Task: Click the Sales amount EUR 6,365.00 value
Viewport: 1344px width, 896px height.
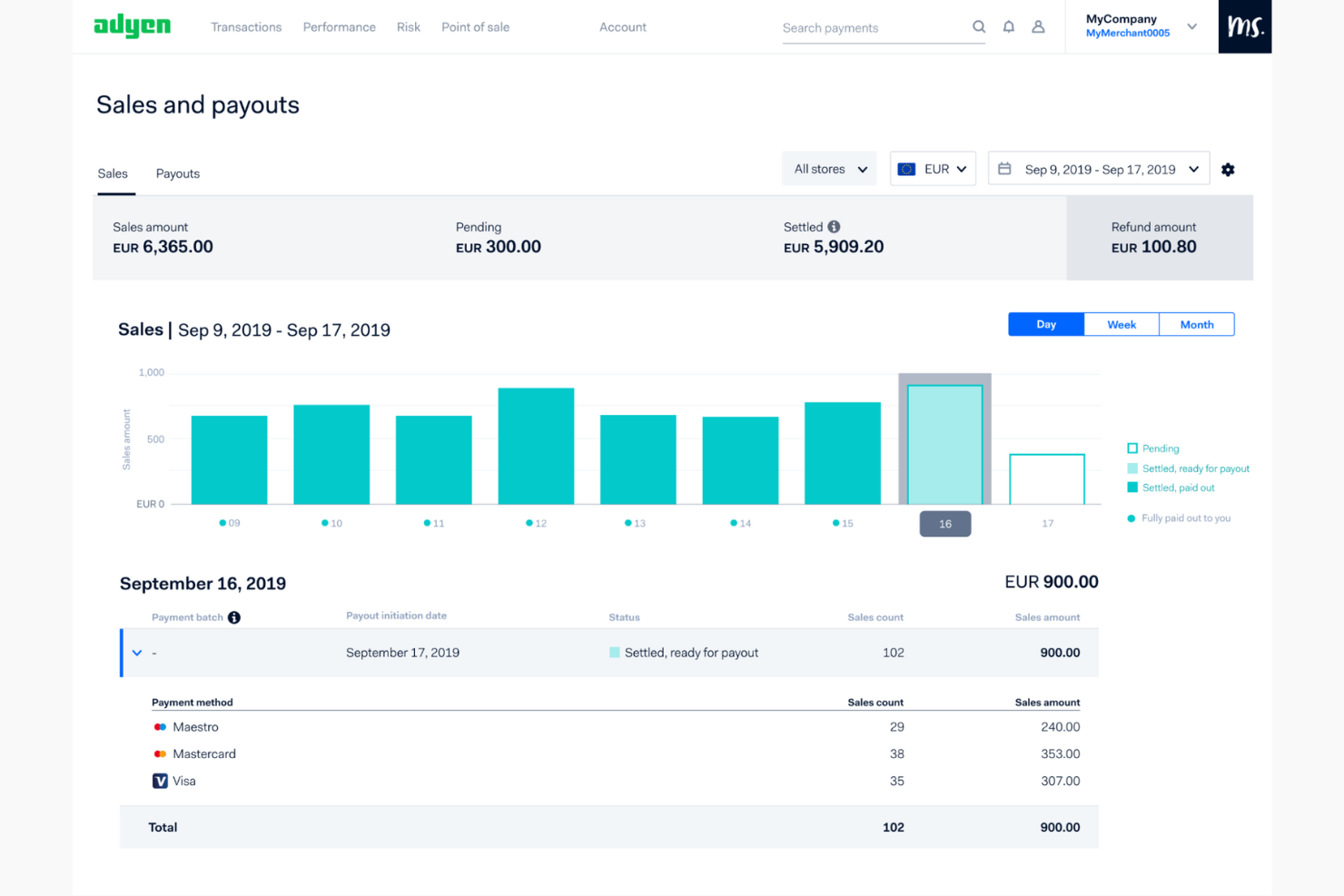Action: coord(163,247)
